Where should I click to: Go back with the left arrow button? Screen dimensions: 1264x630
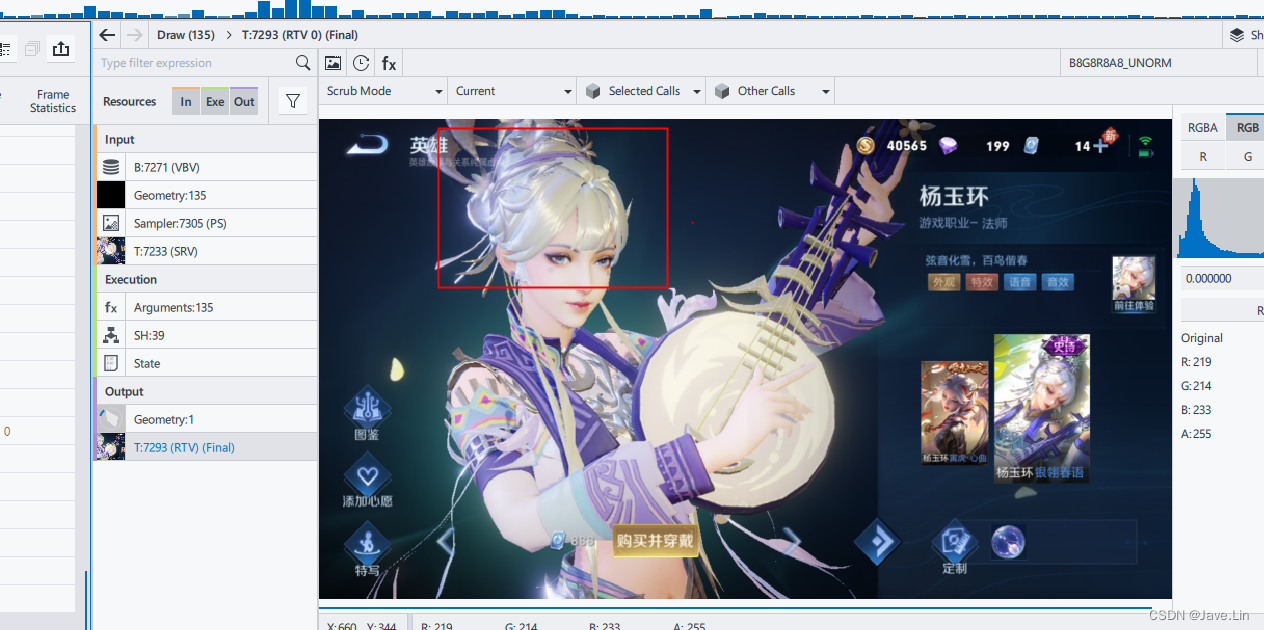107,35
